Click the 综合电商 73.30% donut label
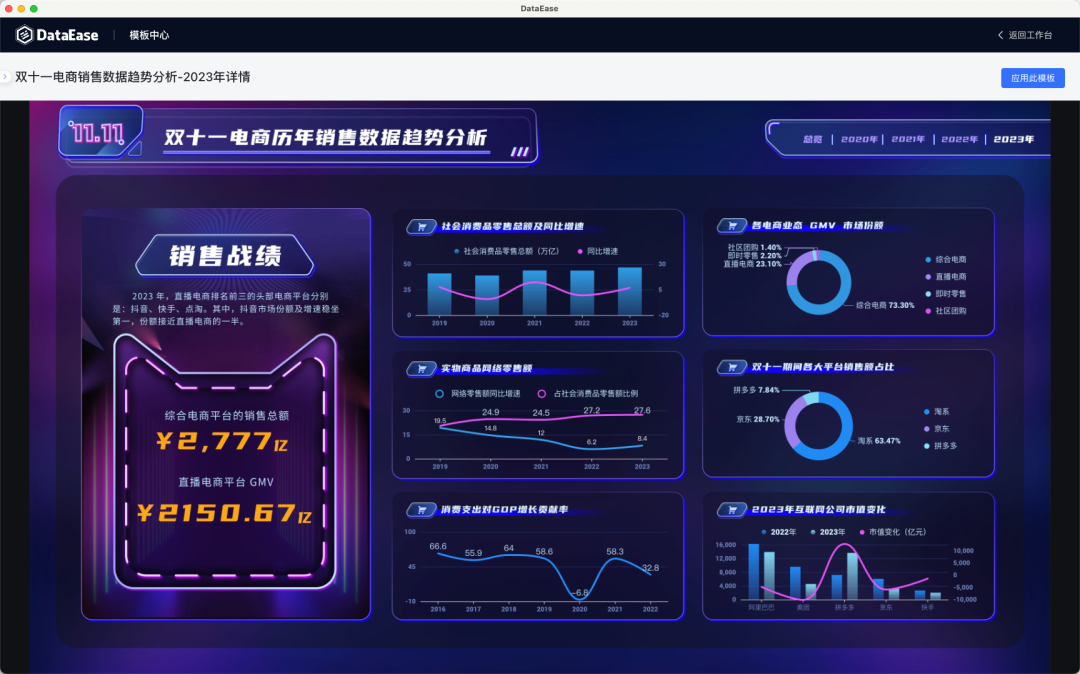This screenshot has height=674, width=1080. [x=885, y=306]
